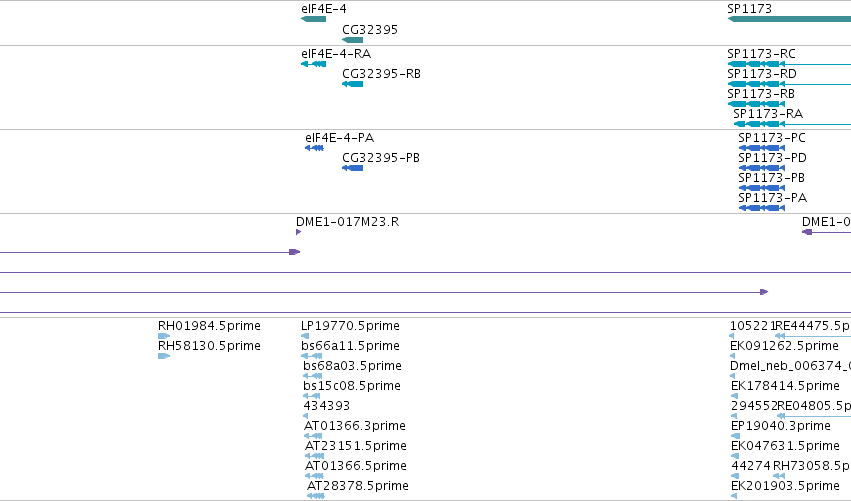Select the light-blue arrow beneath RH58130.5prime
Viewport: 851px width, 501px height.
[164, 356]
